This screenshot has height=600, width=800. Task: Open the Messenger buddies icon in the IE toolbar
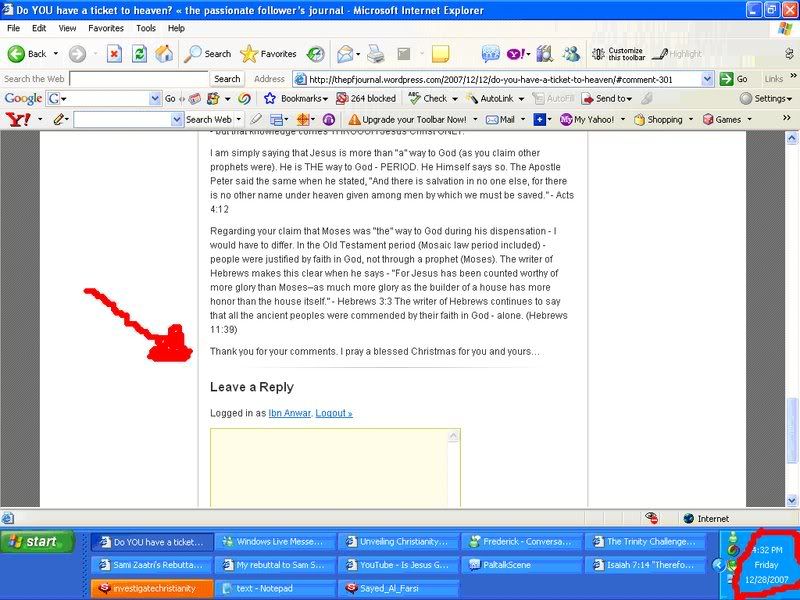click(571, 54)
